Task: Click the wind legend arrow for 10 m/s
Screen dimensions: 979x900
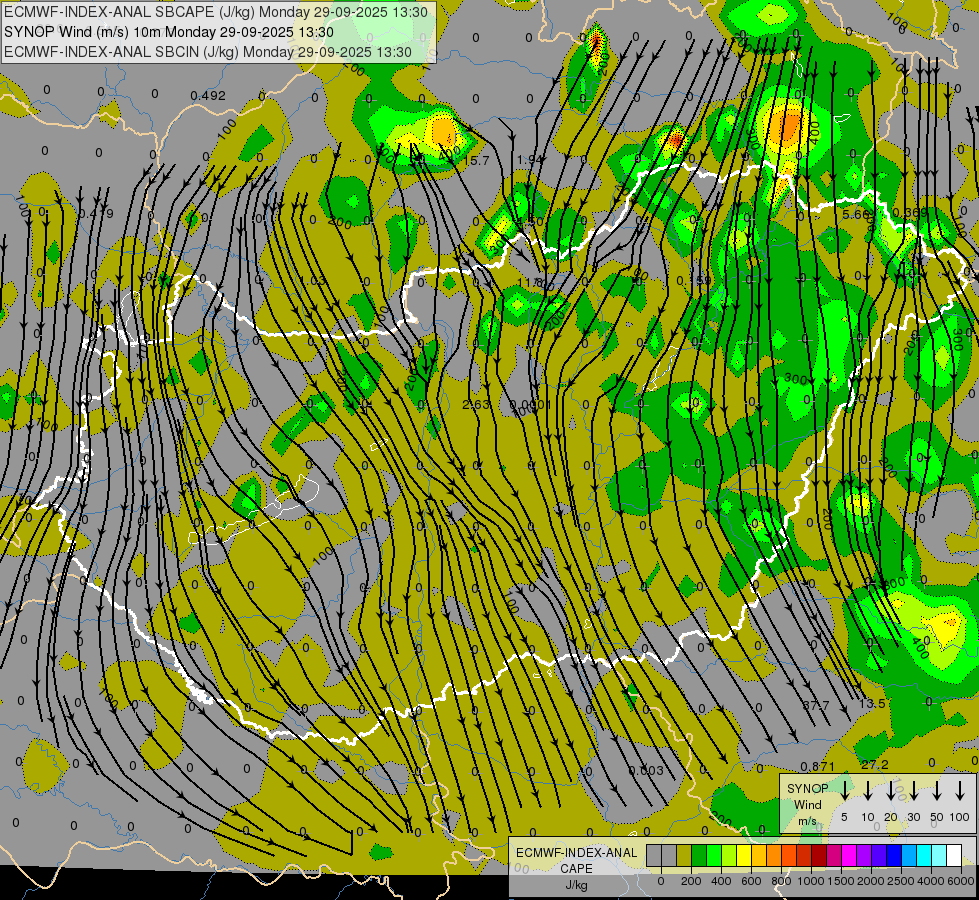Action: click(868, 790)
